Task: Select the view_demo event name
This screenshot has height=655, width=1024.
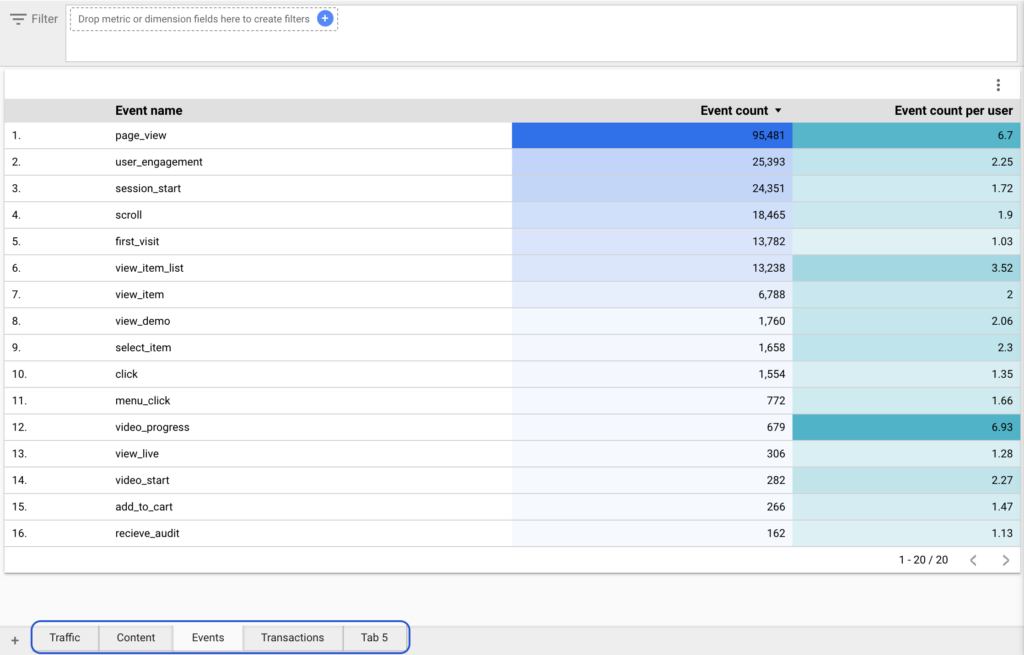Action: (x=142, y=321)
